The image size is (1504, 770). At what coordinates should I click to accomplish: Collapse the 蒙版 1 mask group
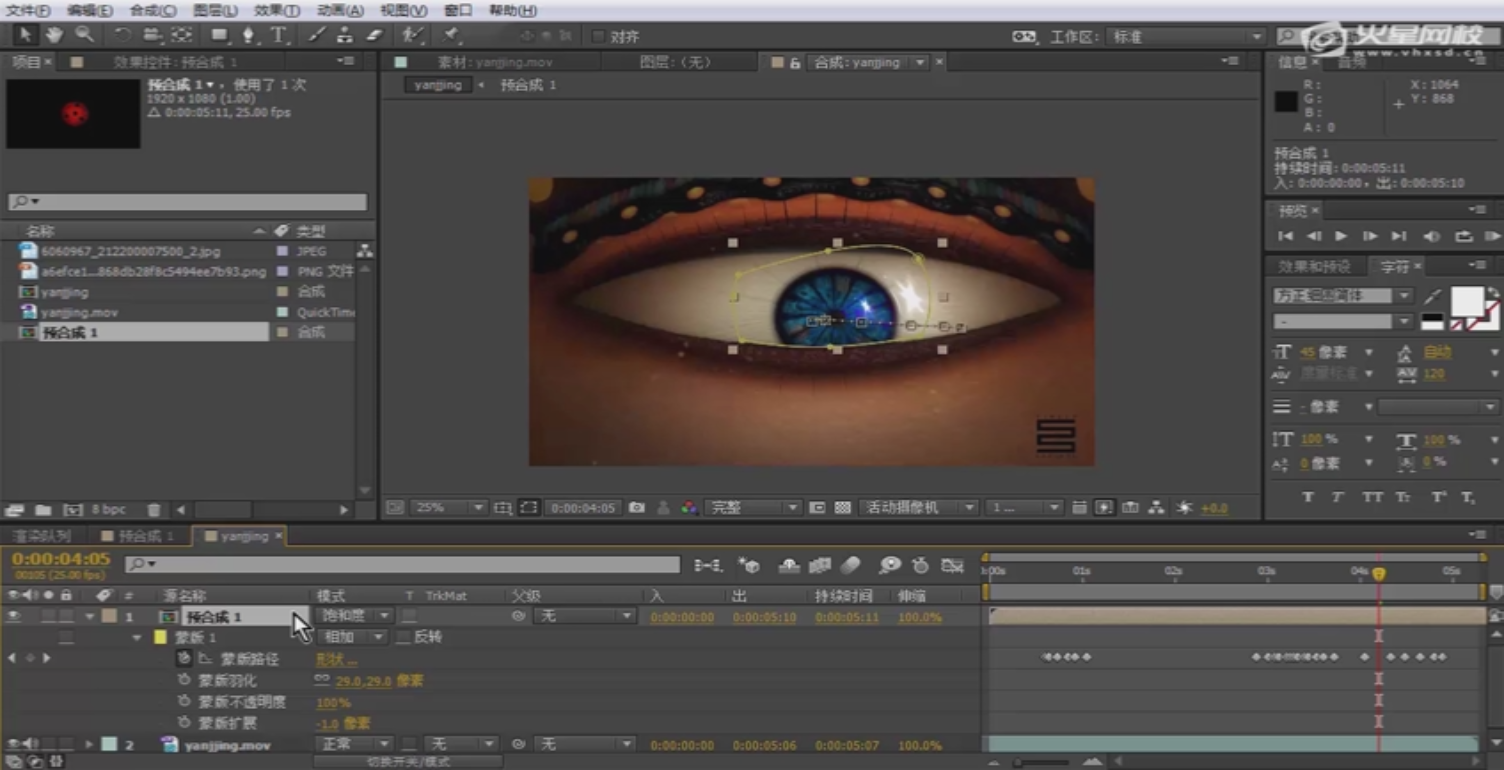[137, 637]
